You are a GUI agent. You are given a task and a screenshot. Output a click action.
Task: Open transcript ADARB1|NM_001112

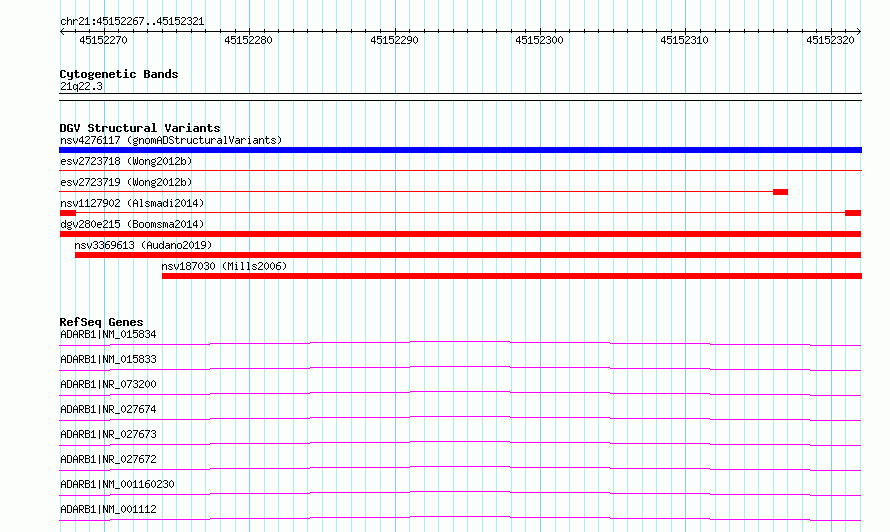108,509
